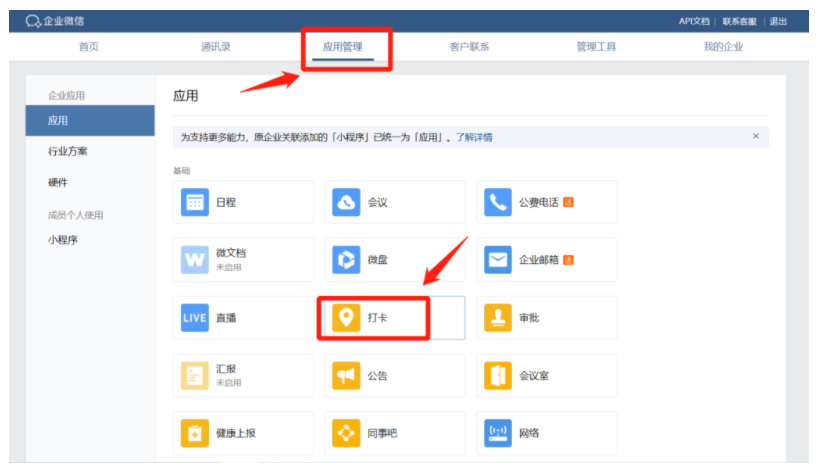
Task: Click the 同事吧 app label
Action: tap(382, 433)
